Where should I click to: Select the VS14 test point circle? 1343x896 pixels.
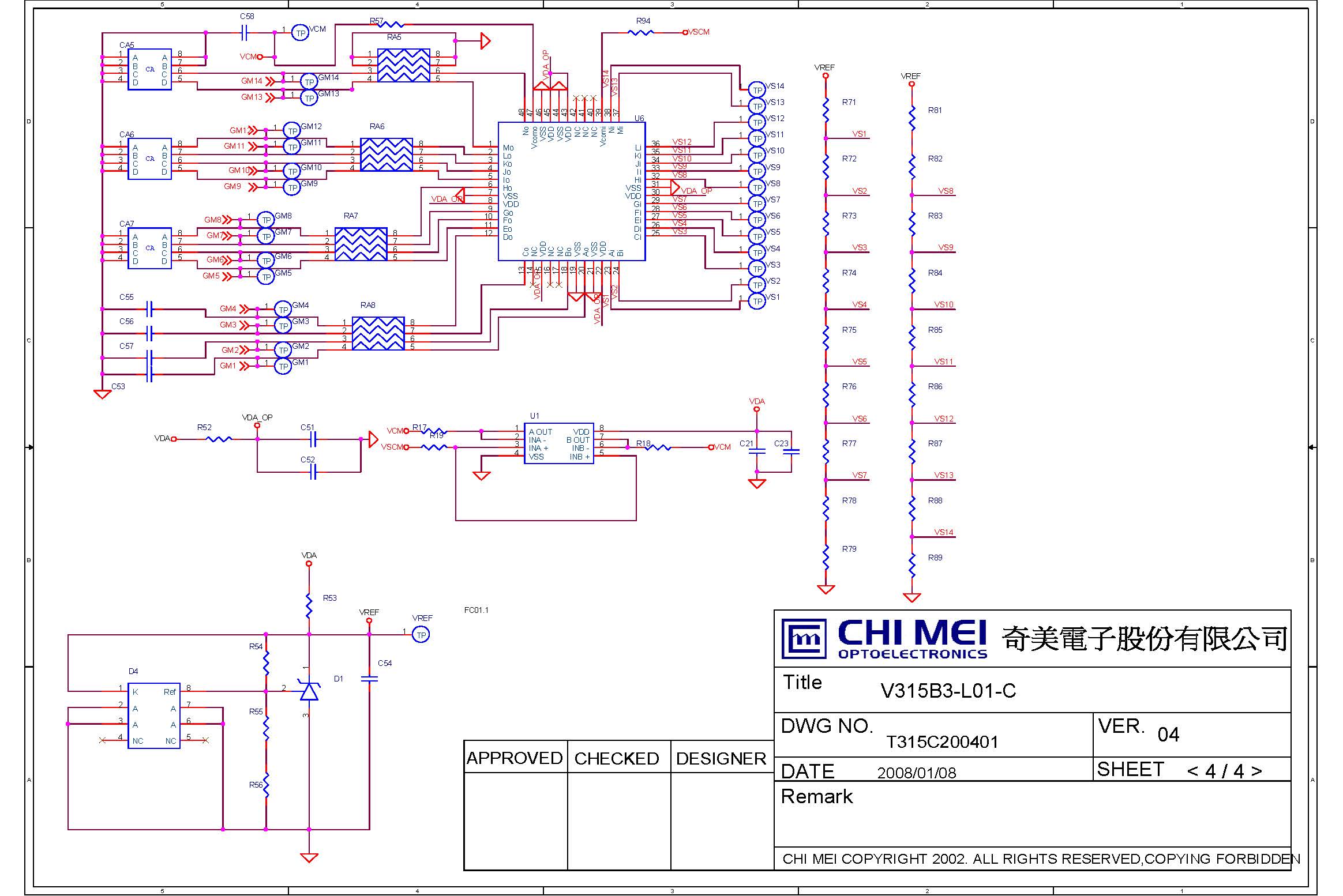(757, 90)
